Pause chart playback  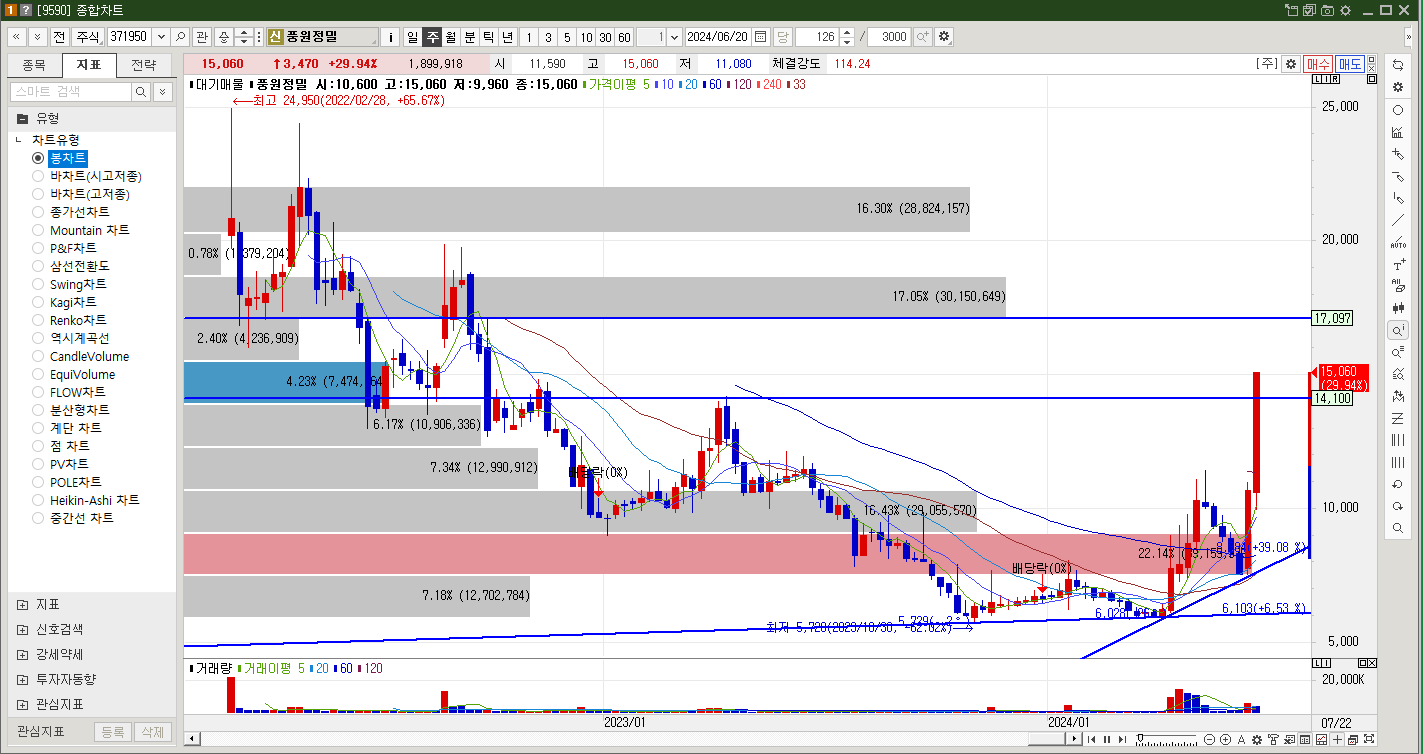click(1107, 739)
